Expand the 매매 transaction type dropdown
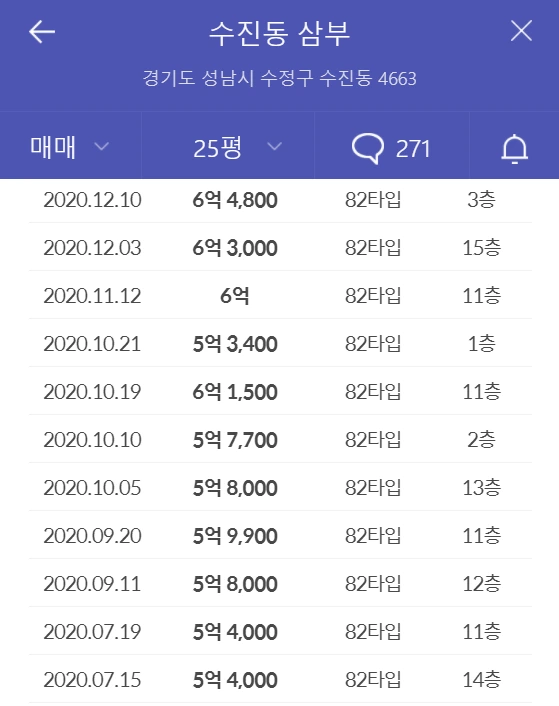The image size is (559, 706). coord(71,145)
